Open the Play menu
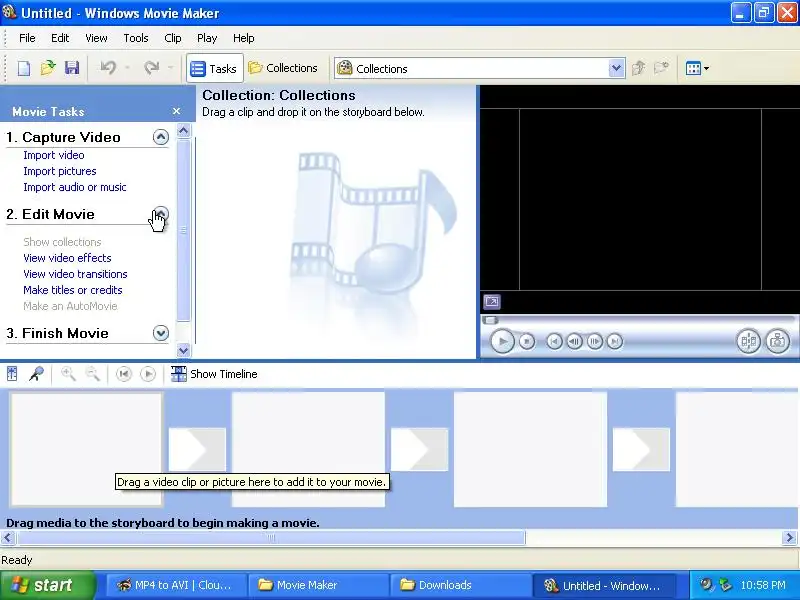 point(207,38)
